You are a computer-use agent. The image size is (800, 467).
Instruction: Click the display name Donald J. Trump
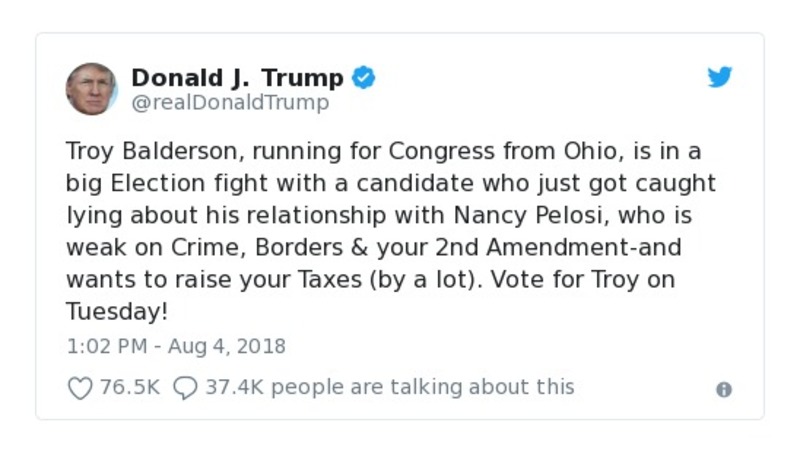(237, 77)
